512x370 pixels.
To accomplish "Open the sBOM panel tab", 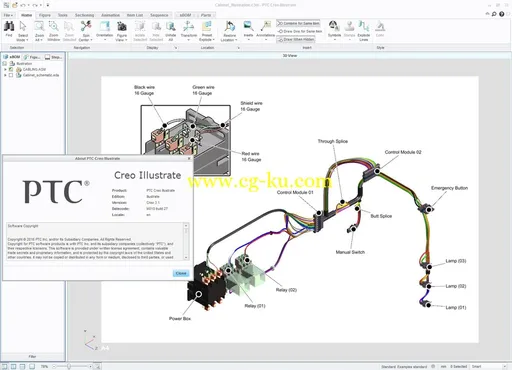I will [12, 57].
